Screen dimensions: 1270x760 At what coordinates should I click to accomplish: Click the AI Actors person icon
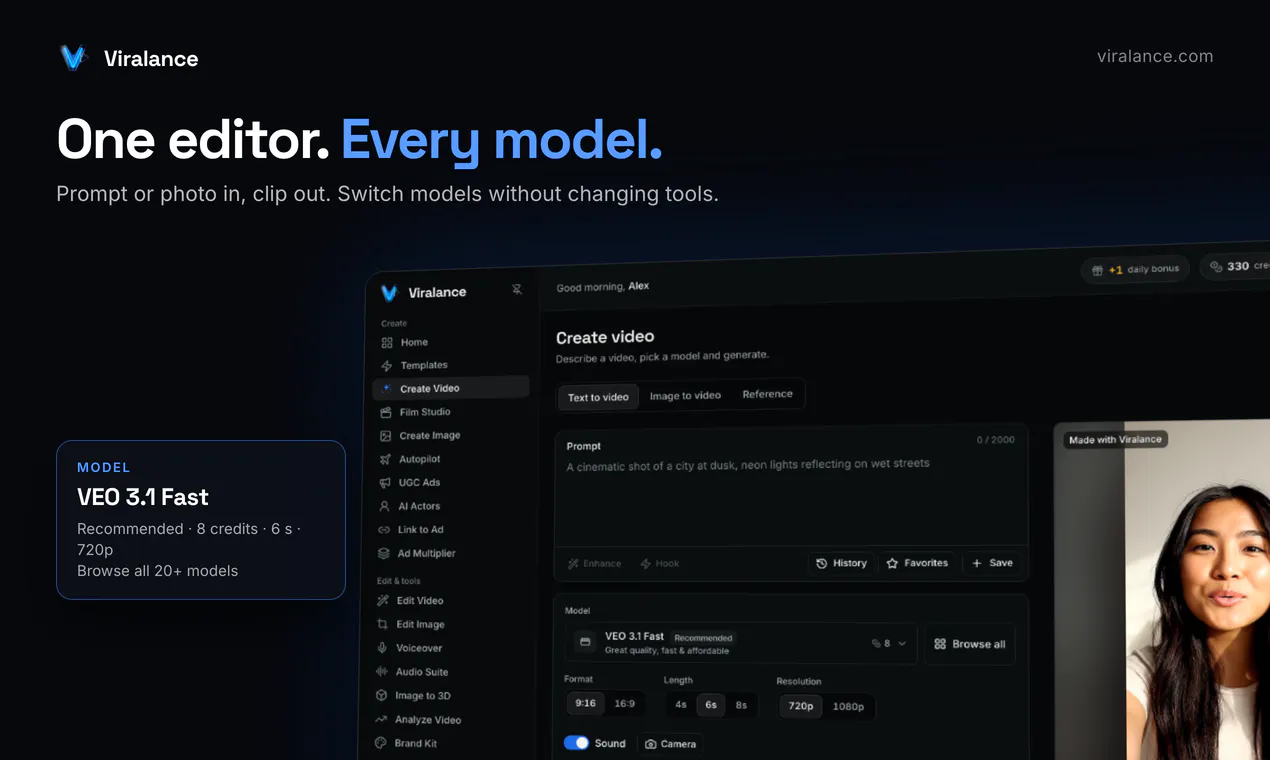(384, 506)
